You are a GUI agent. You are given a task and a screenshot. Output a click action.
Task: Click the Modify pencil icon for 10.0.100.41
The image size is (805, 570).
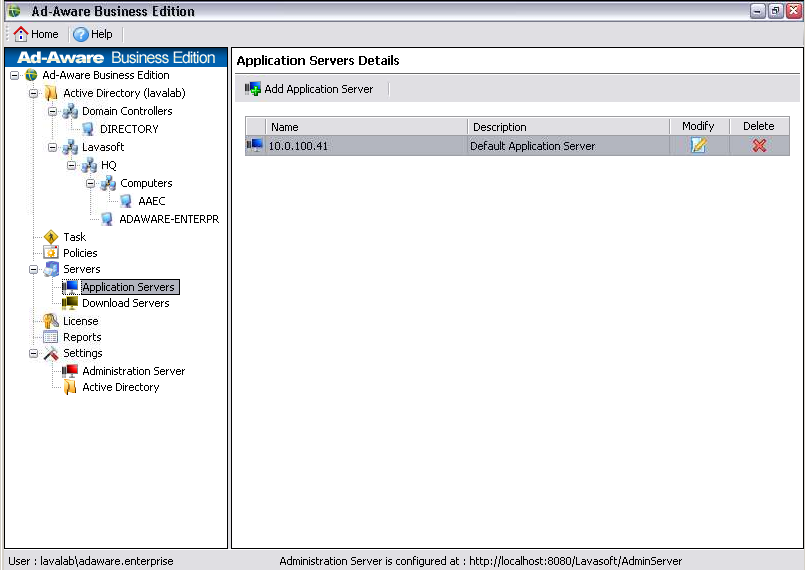pos(699,145)
